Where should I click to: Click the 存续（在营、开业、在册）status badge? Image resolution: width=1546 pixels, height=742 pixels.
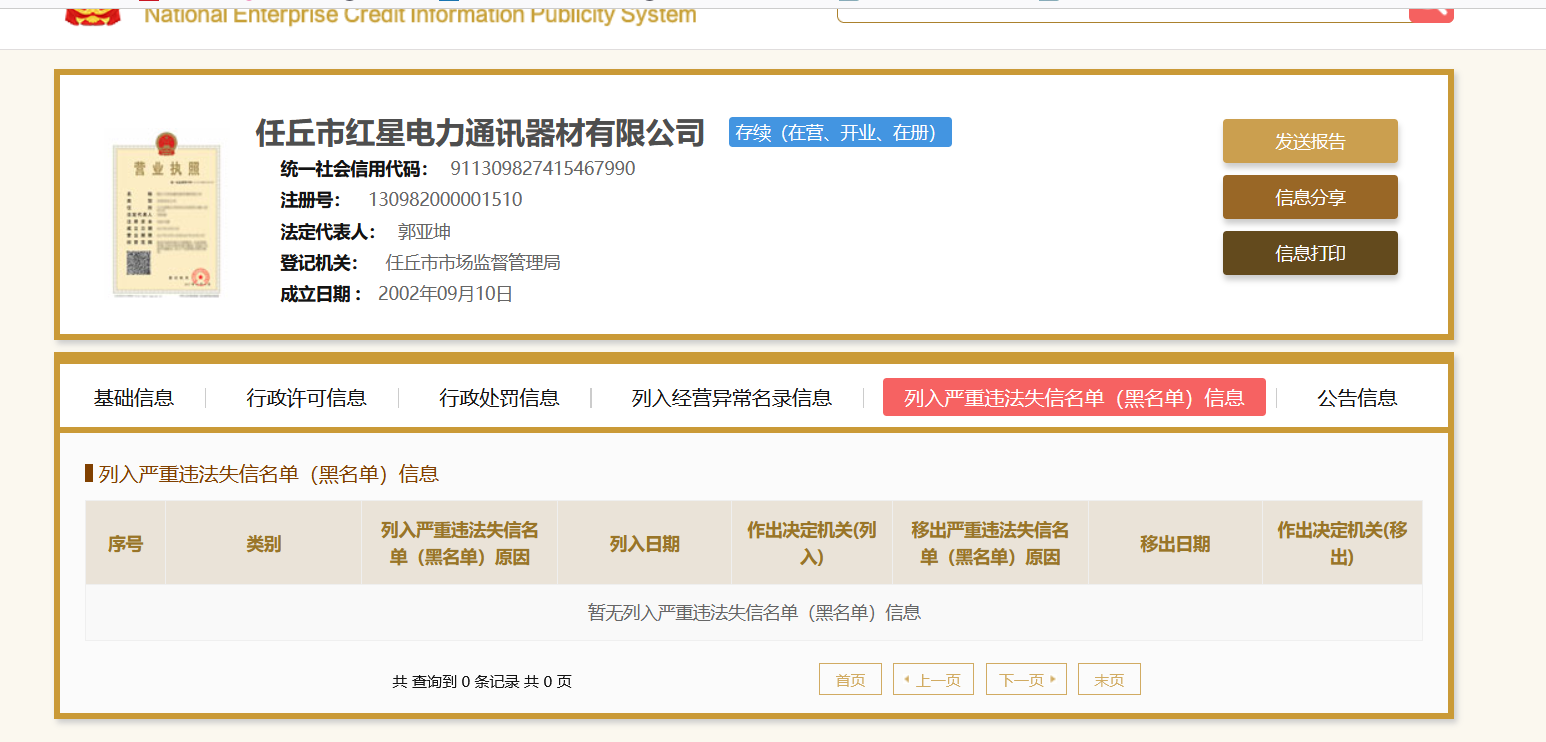pyautogui.click(x=840, y=132)
